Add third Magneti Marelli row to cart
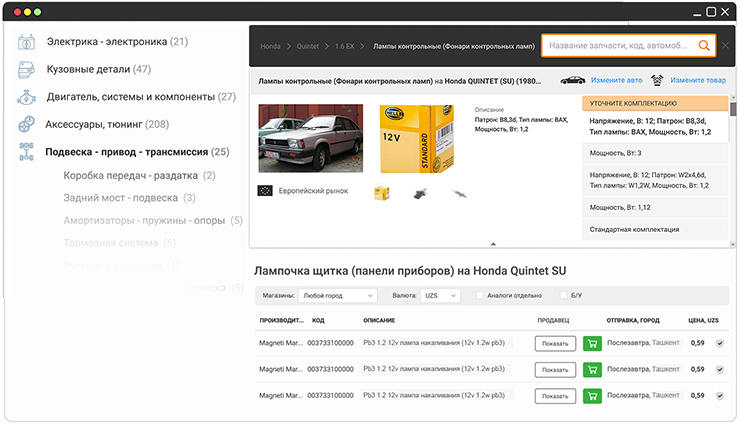 pos(592,396)
